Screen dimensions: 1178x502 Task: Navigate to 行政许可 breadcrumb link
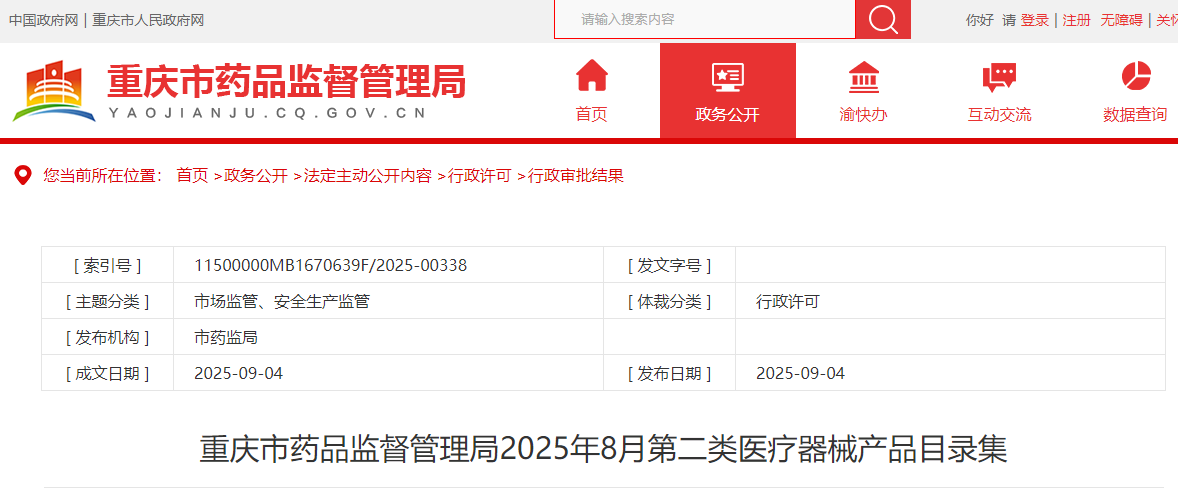click(479, 176)
